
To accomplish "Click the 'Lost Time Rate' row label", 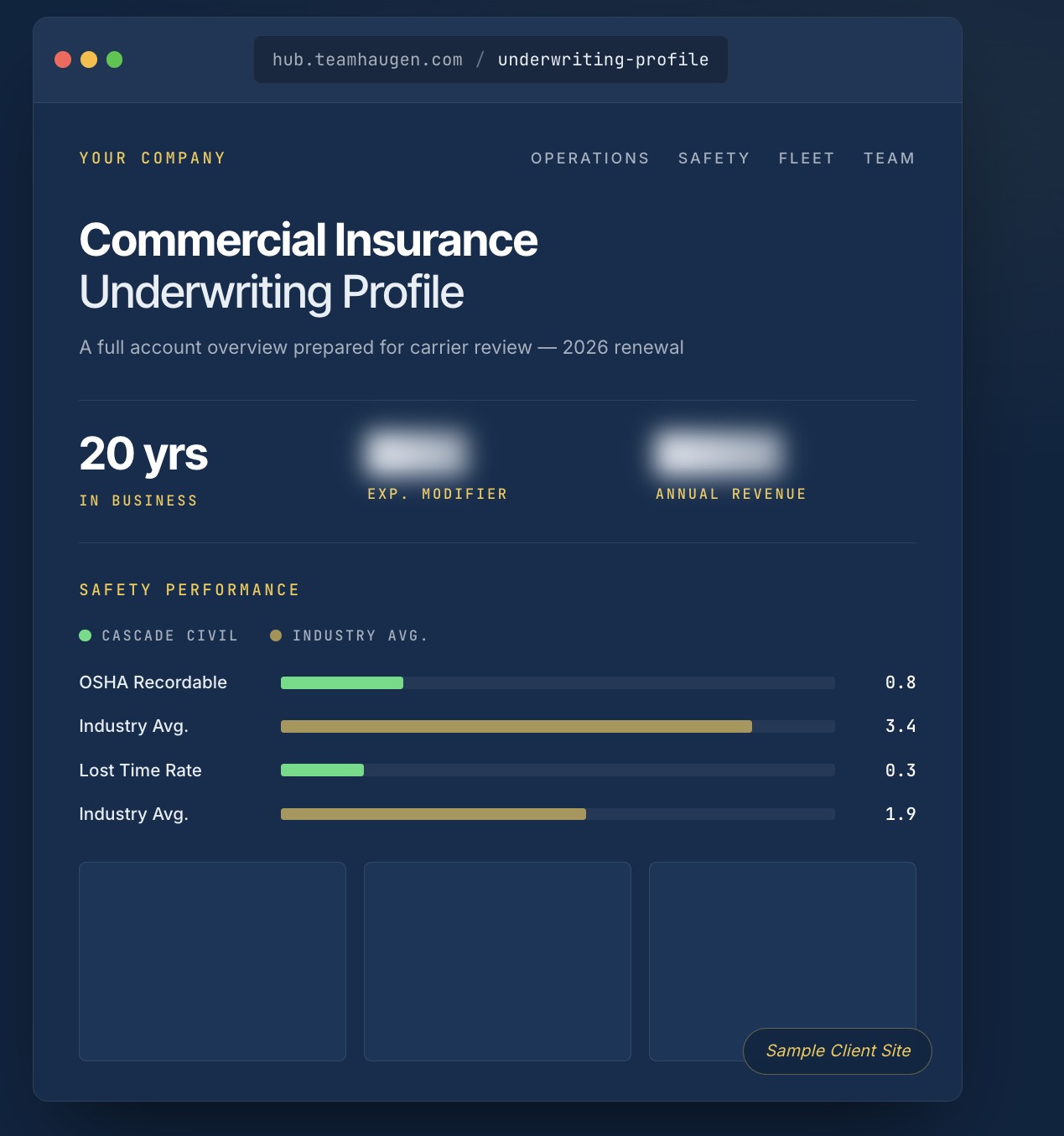I will (x=140, y=770).
